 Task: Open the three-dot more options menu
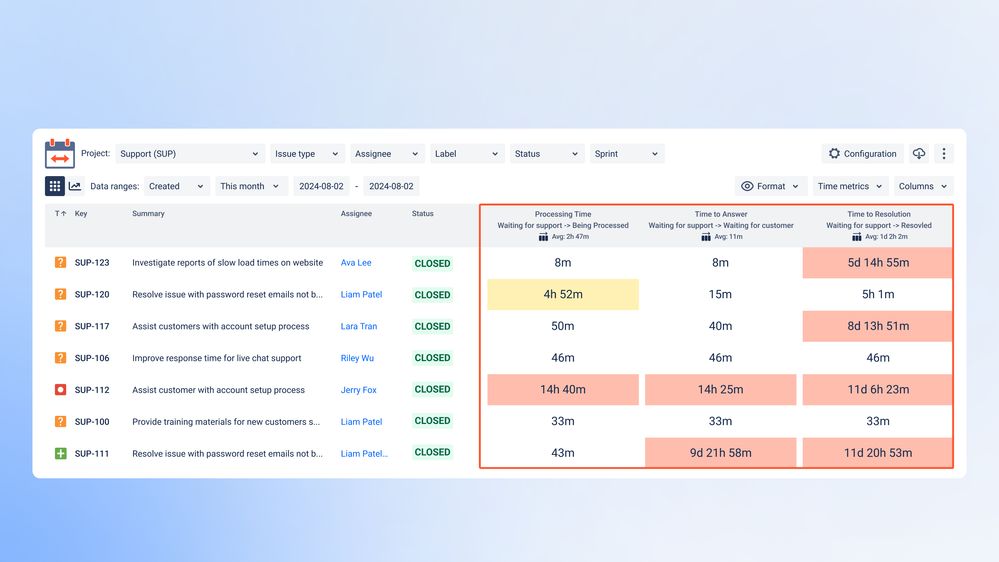(x=944, y=154)
